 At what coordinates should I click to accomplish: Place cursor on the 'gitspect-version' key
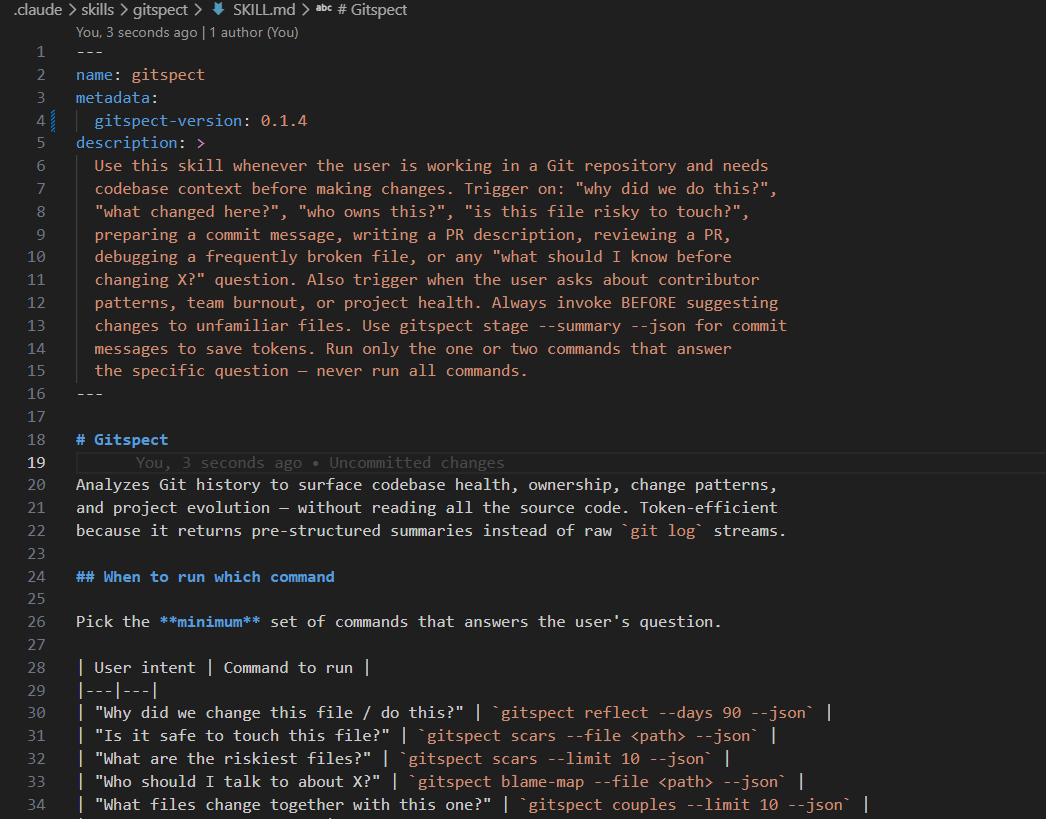(168, 121)
